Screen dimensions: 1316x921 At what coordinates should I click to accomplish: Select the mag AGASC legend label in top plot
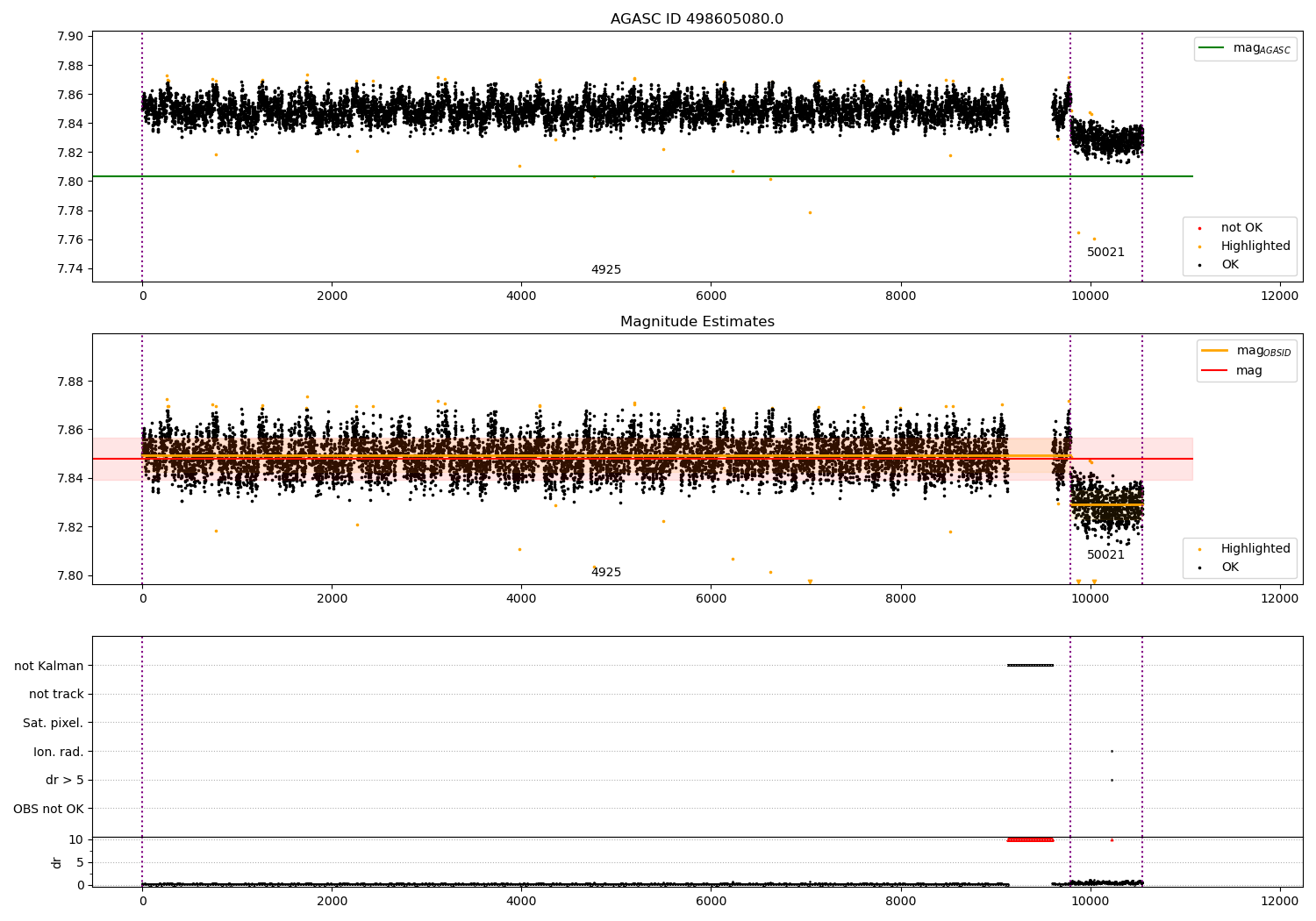(1262, 48)
